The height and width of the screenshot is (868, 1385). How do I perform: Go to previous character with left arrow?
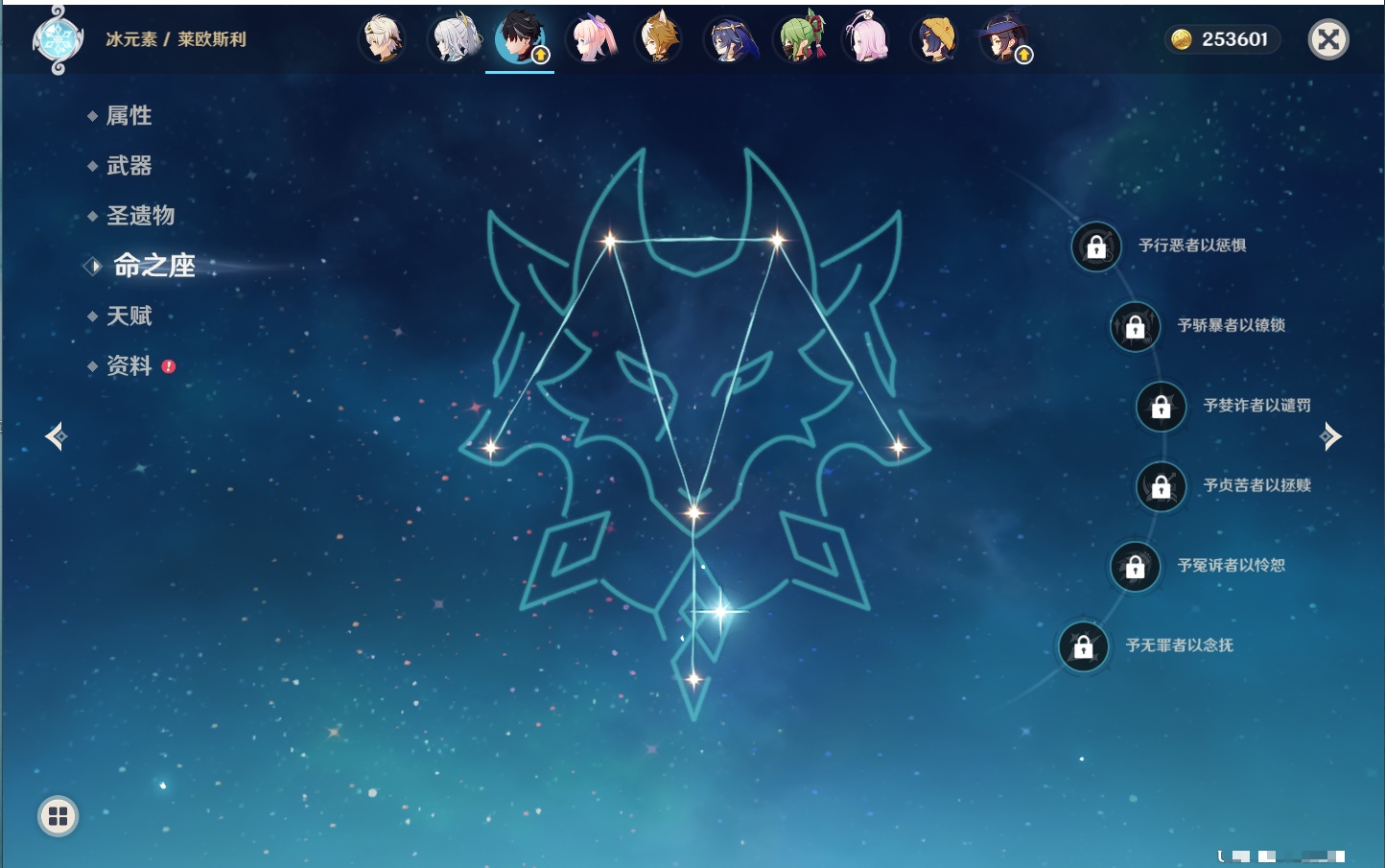(56, 437)
